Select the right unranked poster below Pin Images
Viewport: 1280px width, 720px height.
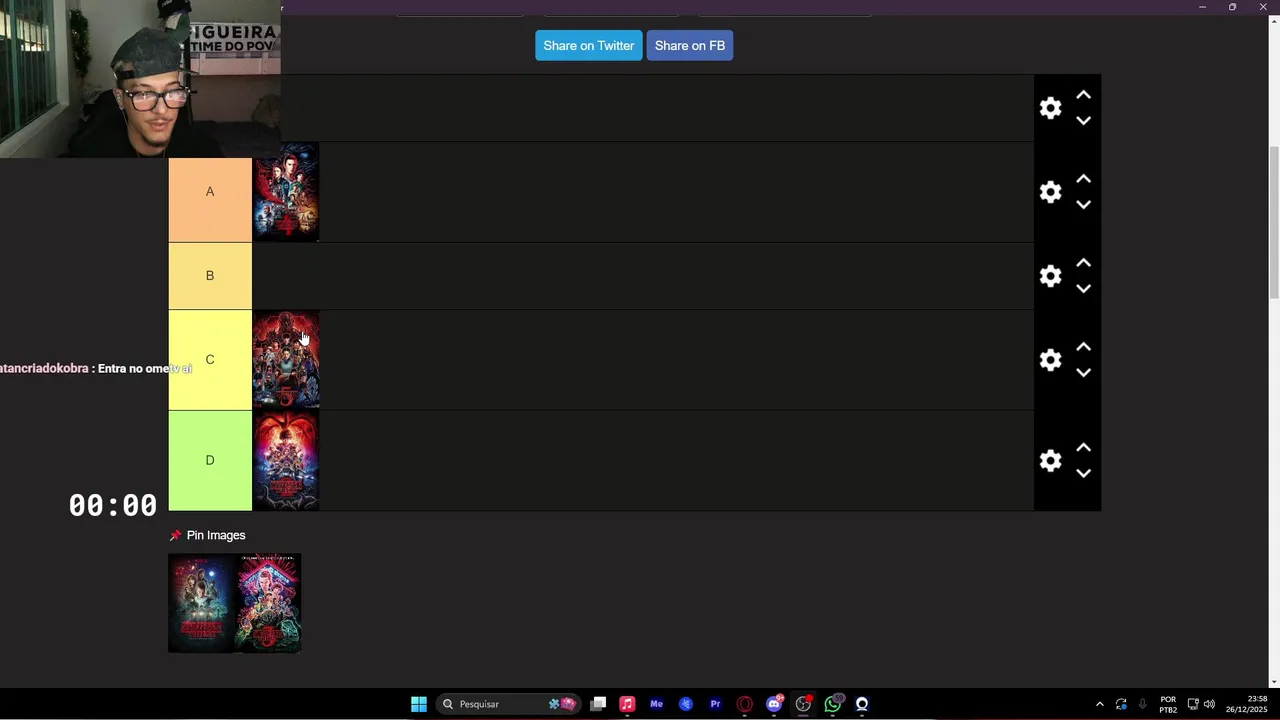268,603
